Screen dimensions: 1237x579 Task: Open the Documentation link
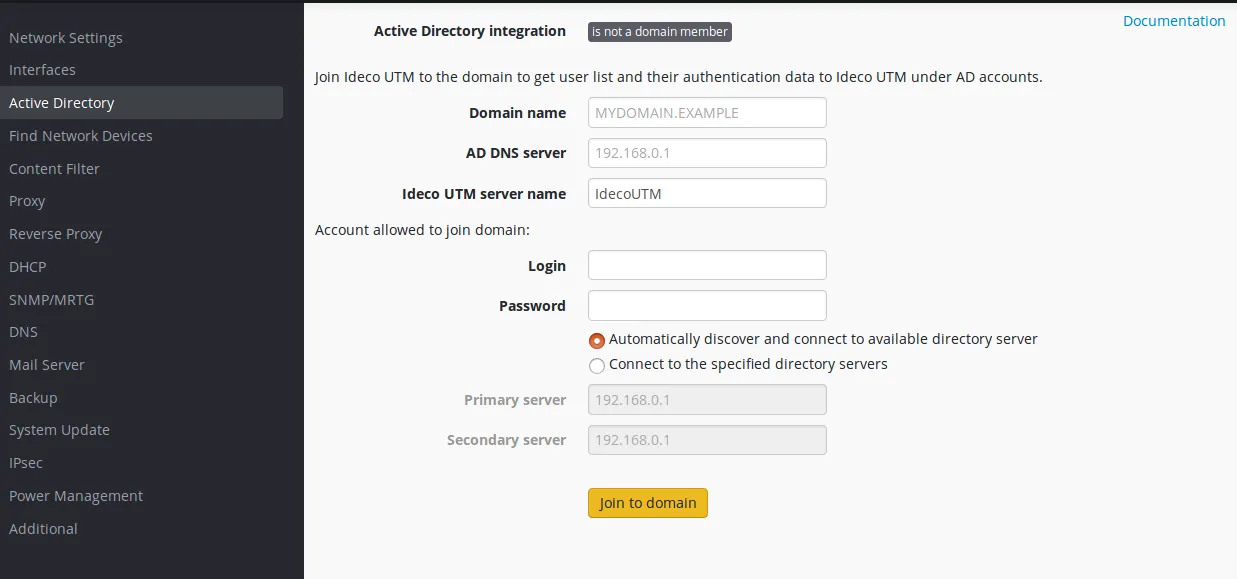coord(1173,20)
